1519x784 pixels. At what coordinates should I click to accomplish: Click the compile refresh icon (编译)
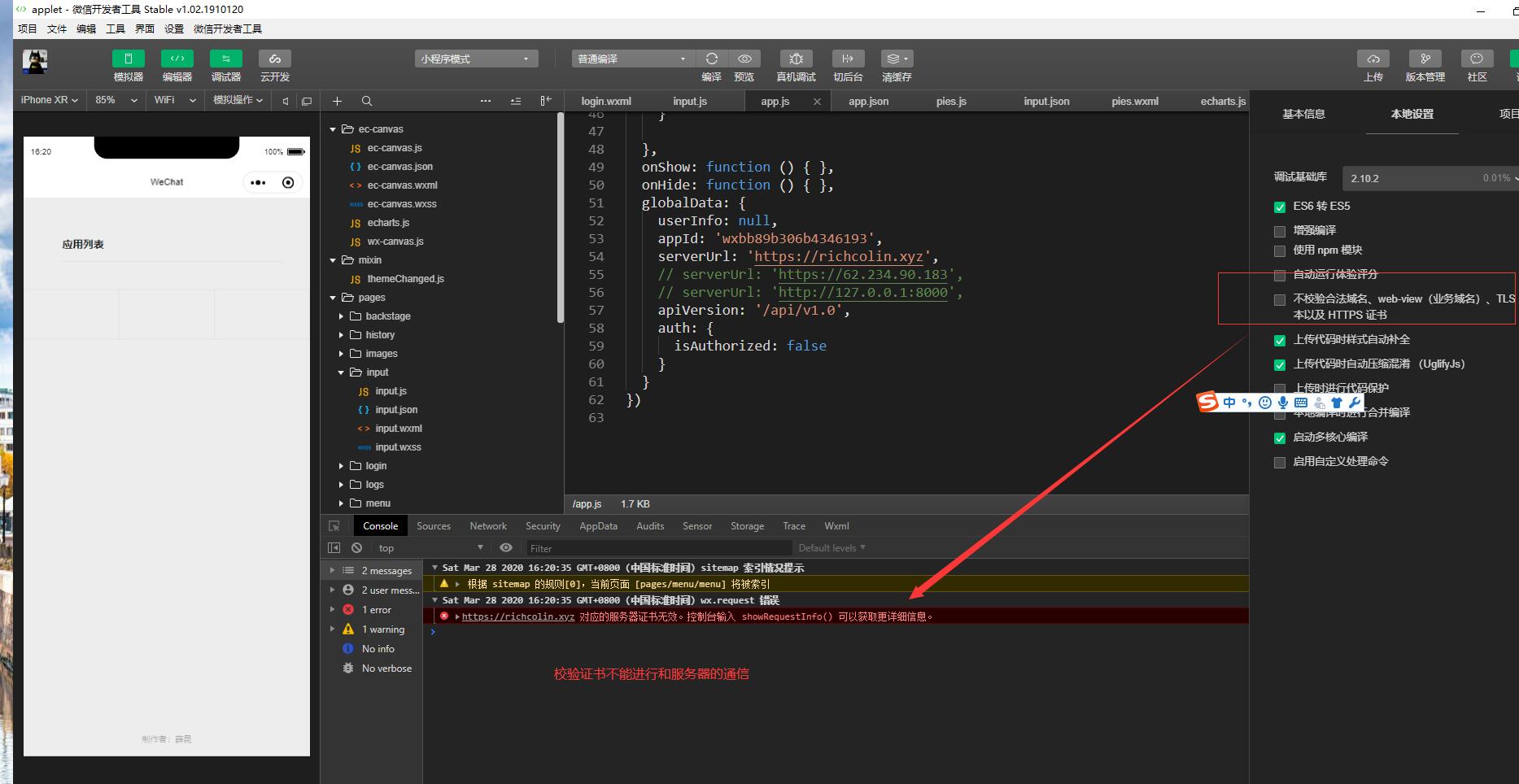click(x=712, y=59)
